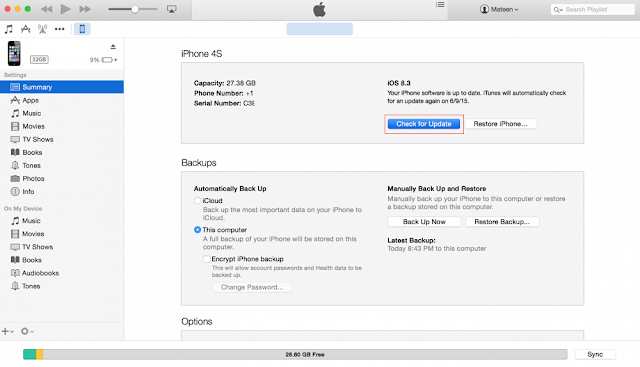Open the AirPlay output icon
The image size is (640, 367).
pyautogui.click(x=172, y=9)
